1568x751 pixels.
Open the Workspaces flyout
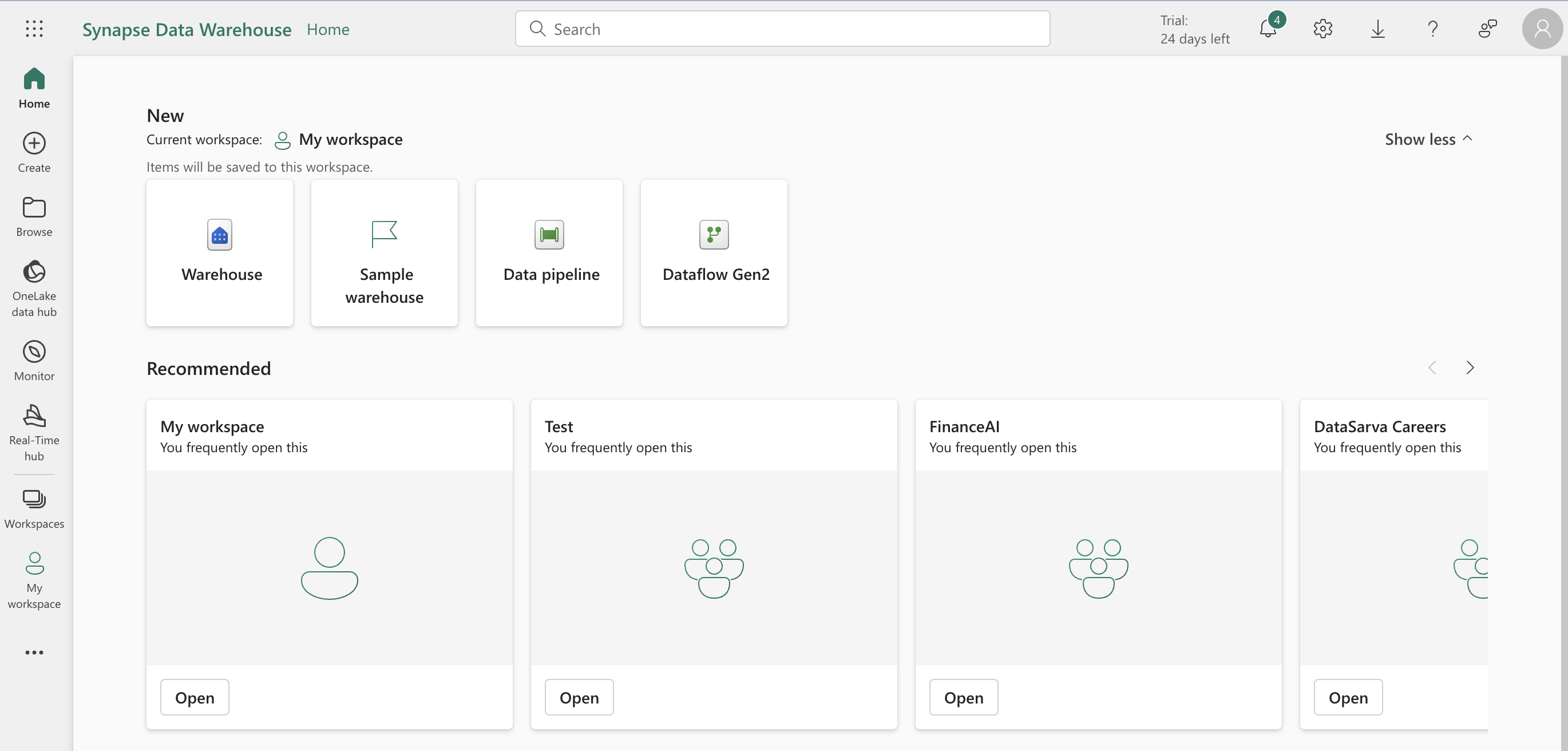pos(34,509)
